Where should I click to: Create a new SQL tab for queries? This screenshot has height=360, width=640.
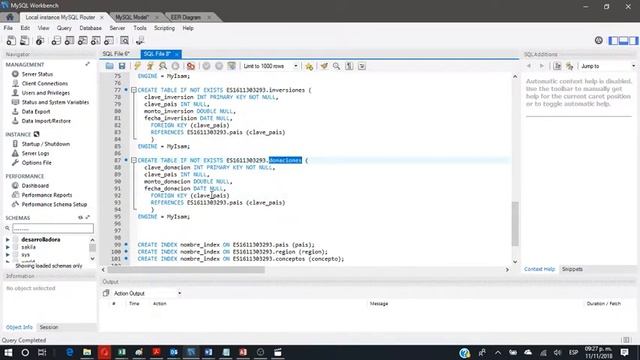(11, 40)
